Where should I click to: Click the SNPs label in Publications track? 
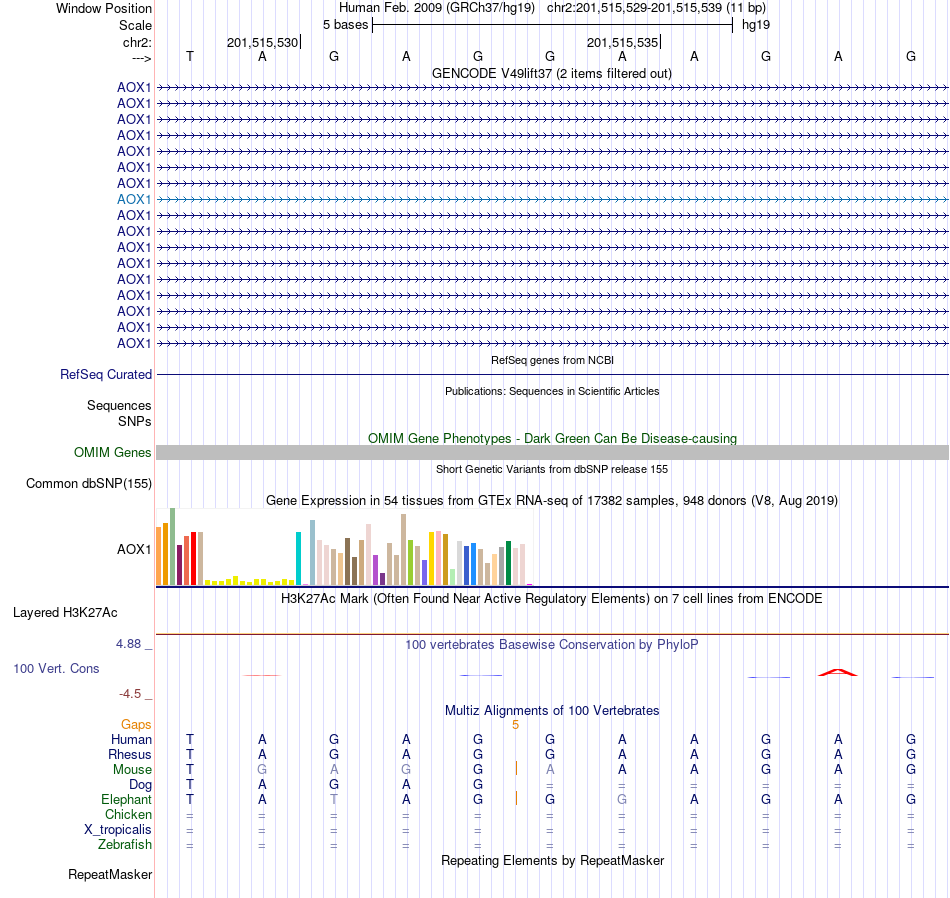coord(135,421)
